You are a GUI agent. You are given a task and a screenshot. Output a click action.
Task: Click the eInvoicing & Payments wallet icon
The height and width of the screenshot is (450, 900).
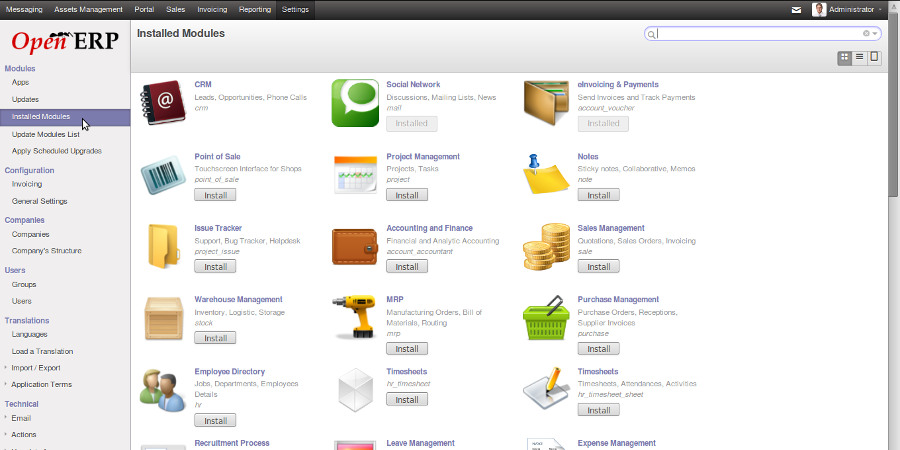click(x=546, y=103)
